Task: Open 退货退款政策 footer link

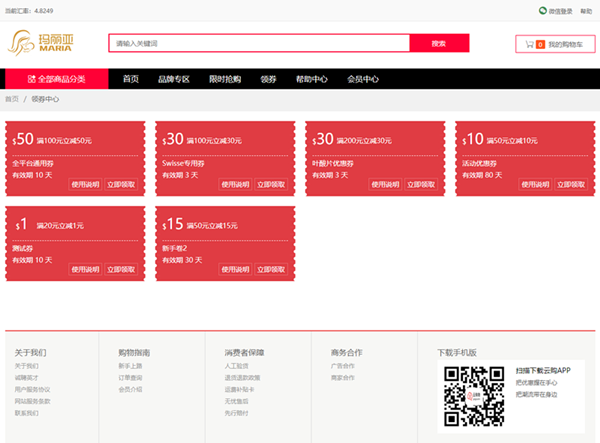Action: tap(242, 377)
